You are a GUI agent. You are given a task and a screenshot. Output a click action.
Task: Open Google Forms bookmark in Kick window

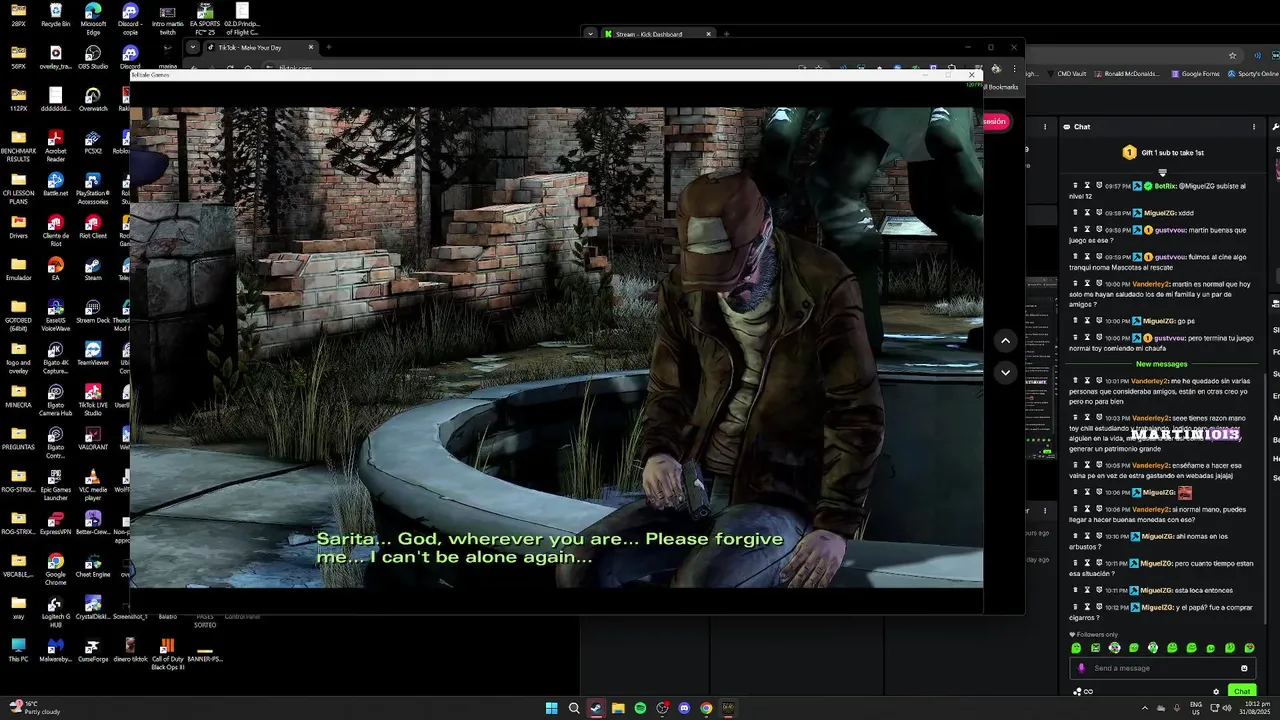tap(1196, 73)
